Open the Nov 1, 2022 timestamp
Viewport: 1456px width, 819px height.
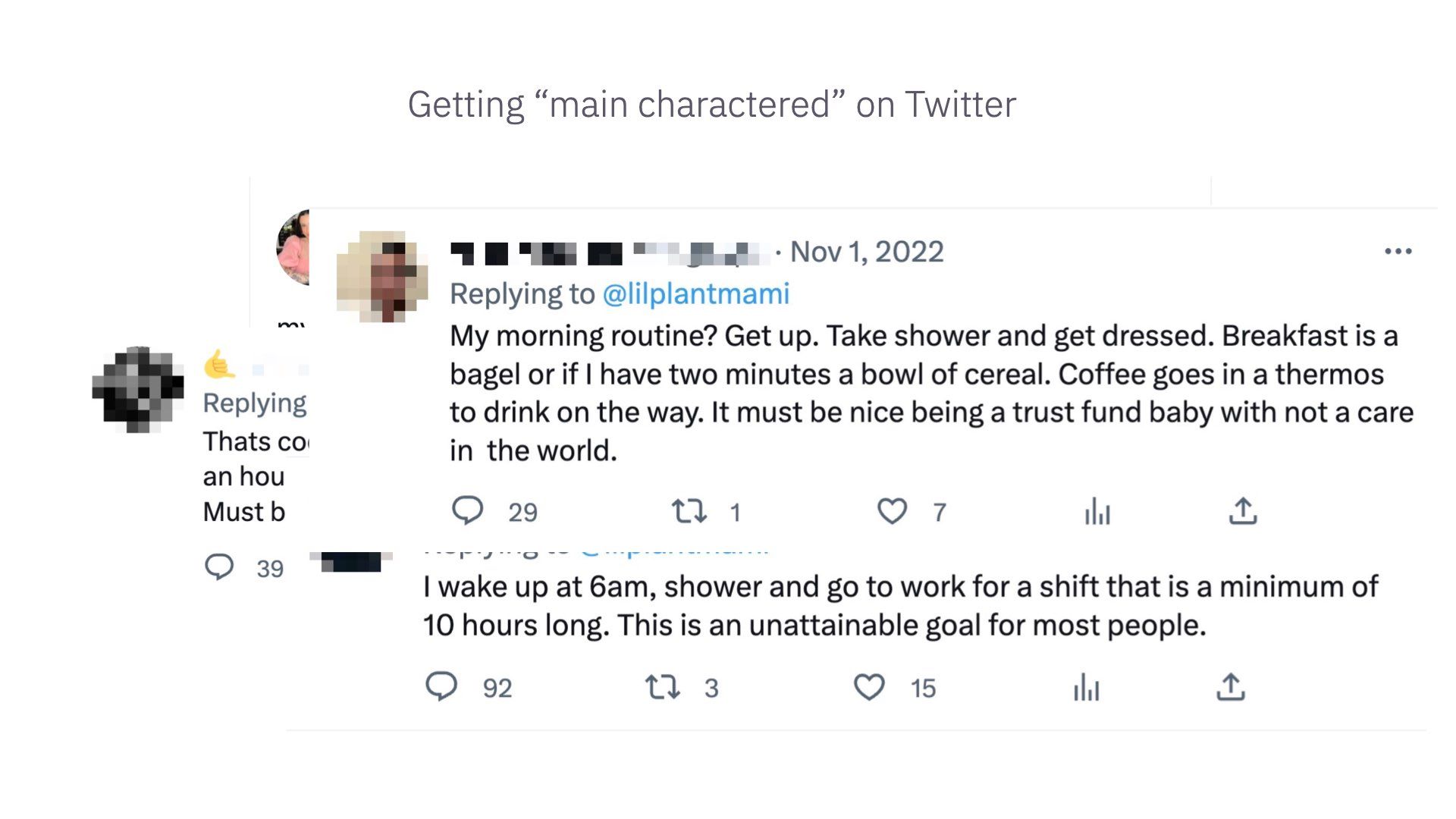(867, 252)
